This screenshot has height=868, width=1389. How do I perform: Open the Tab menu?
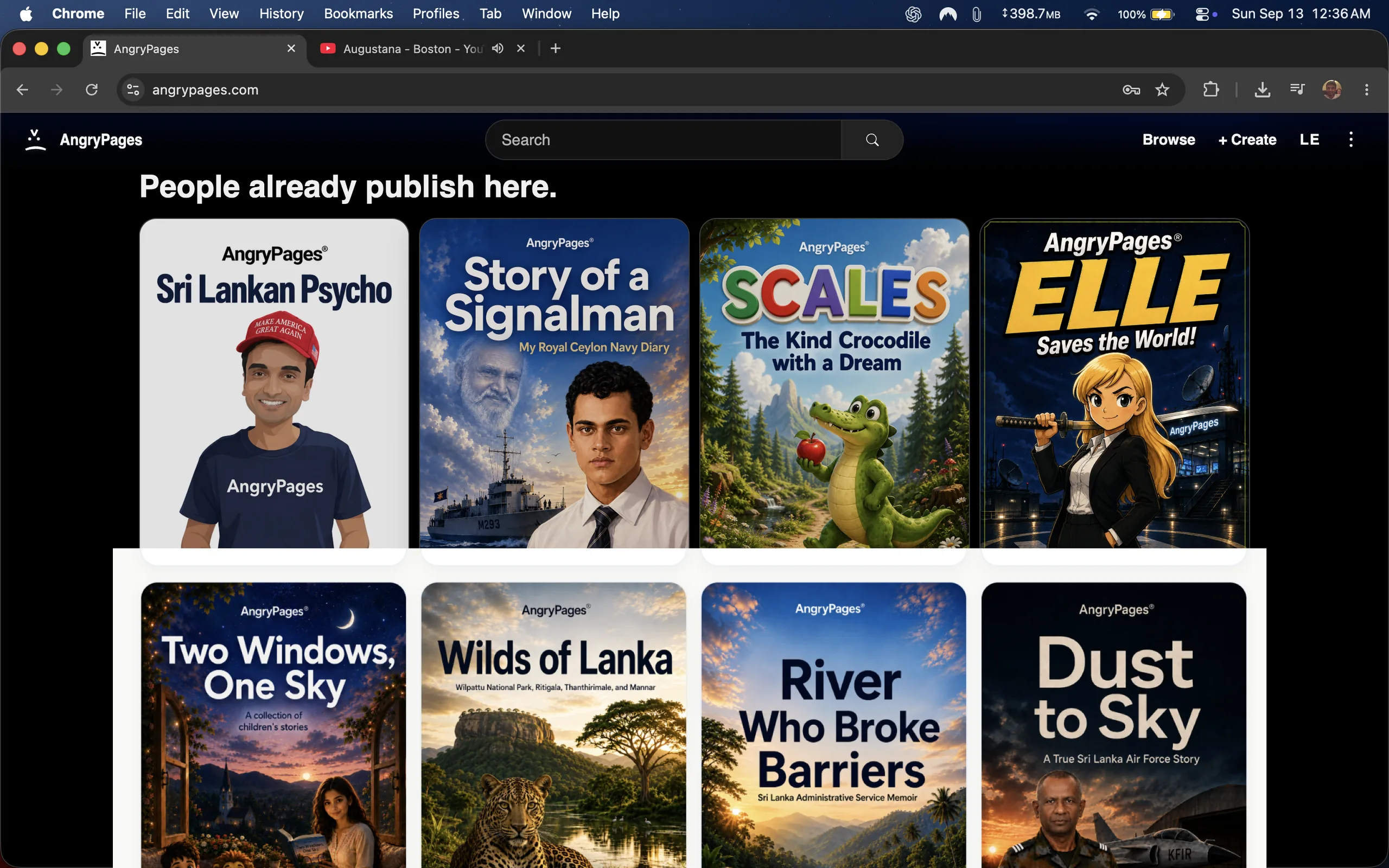pos(490,14)
